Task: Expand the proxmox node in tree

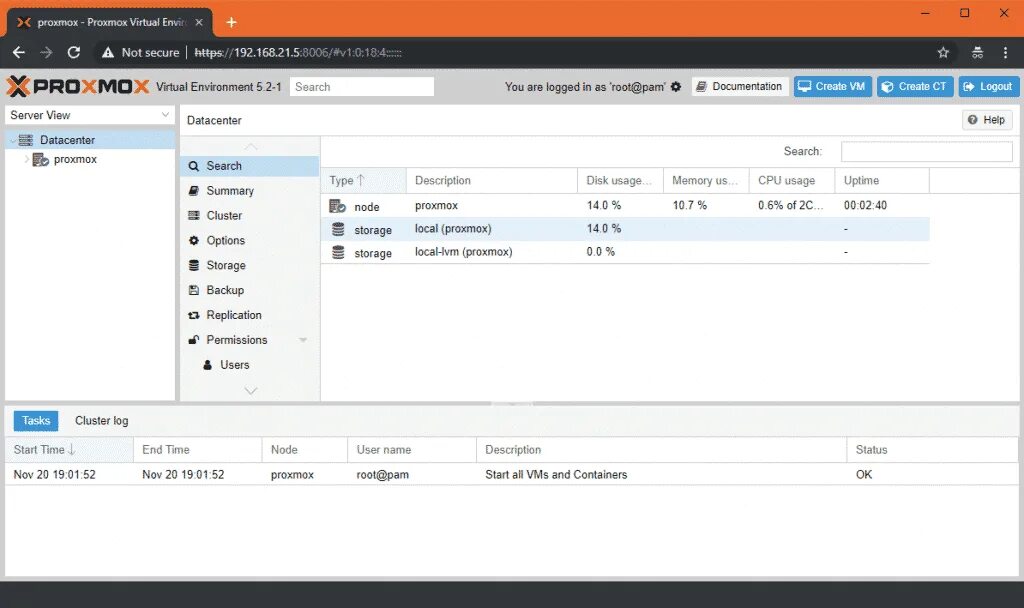Action: pyautogui.click(x=26, y=159)
